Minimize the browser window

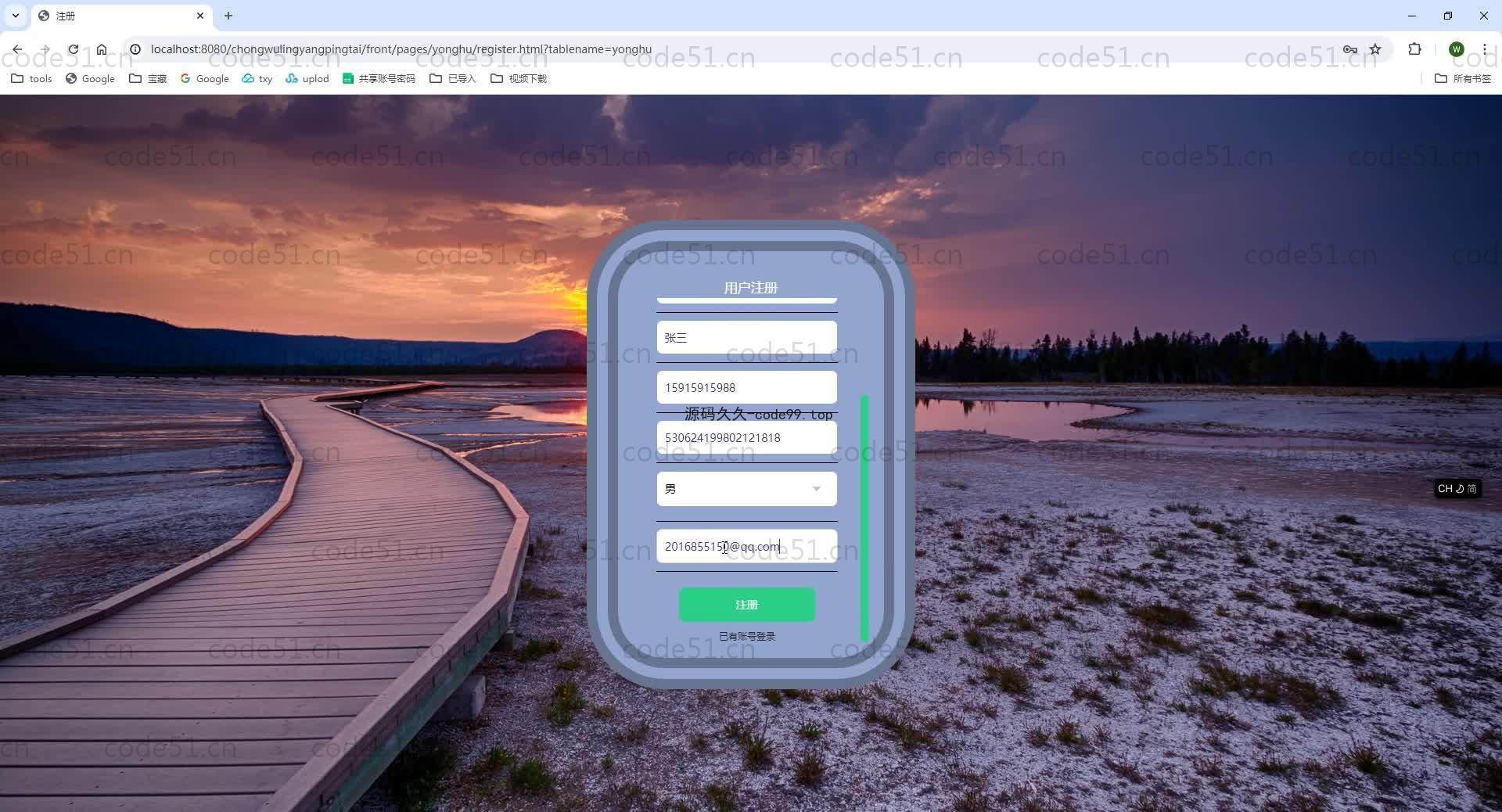tap(1412, 16)
